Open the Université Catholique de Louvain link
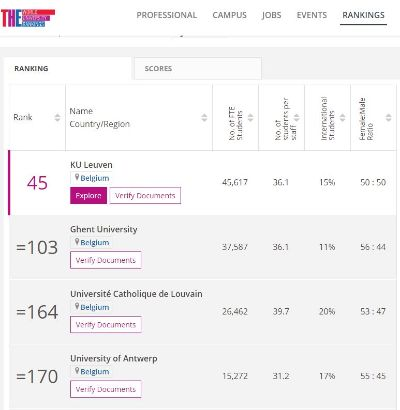 coord(136,294)
